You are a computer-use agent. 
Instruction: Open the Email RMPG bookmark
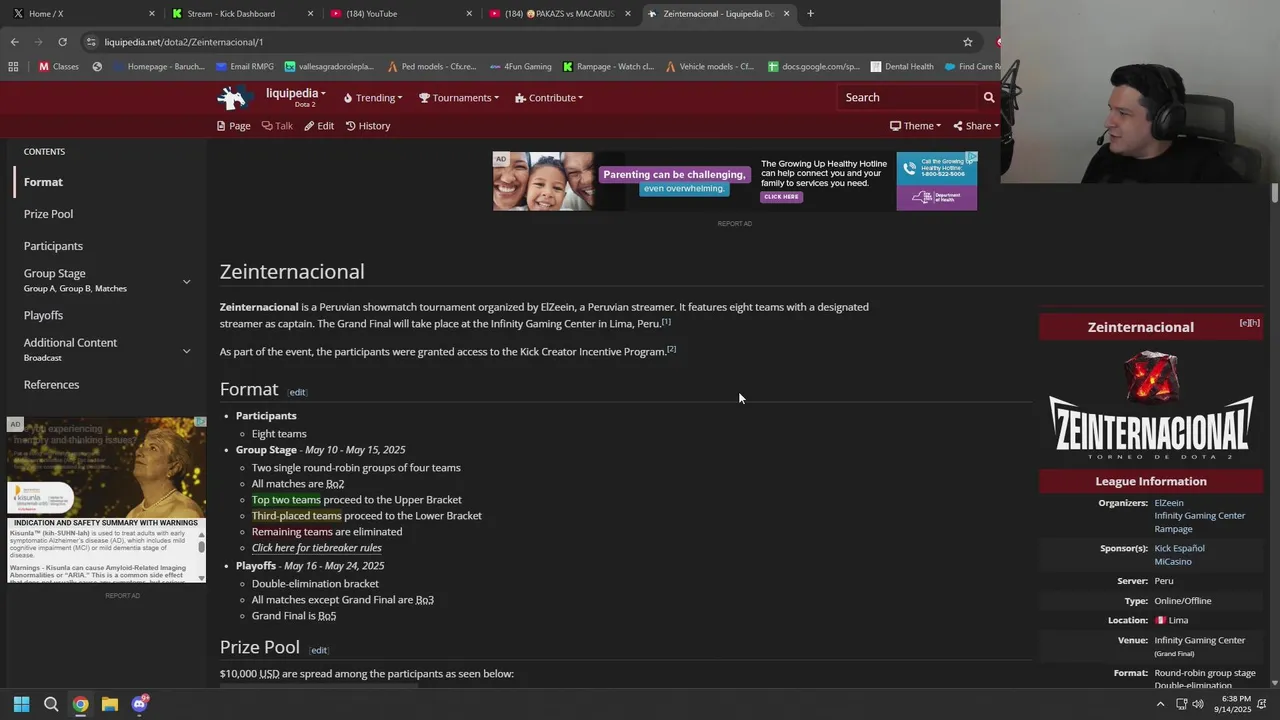click(244, 67)
